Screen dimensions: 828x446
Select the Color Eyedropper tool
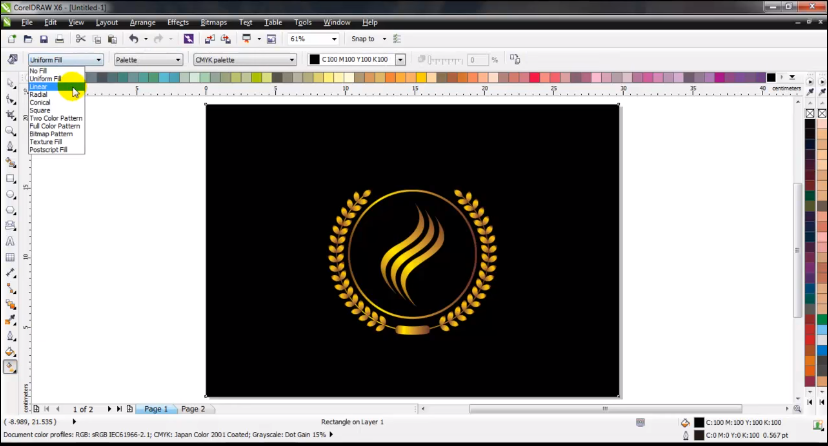coord(10,320)
